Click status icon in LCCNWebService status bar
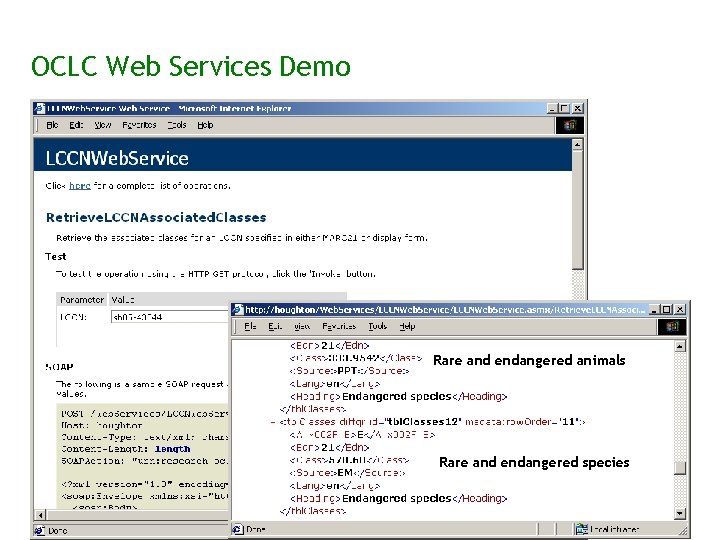The image size is (720, 540). pyautogui.click(x=40, y=530)
